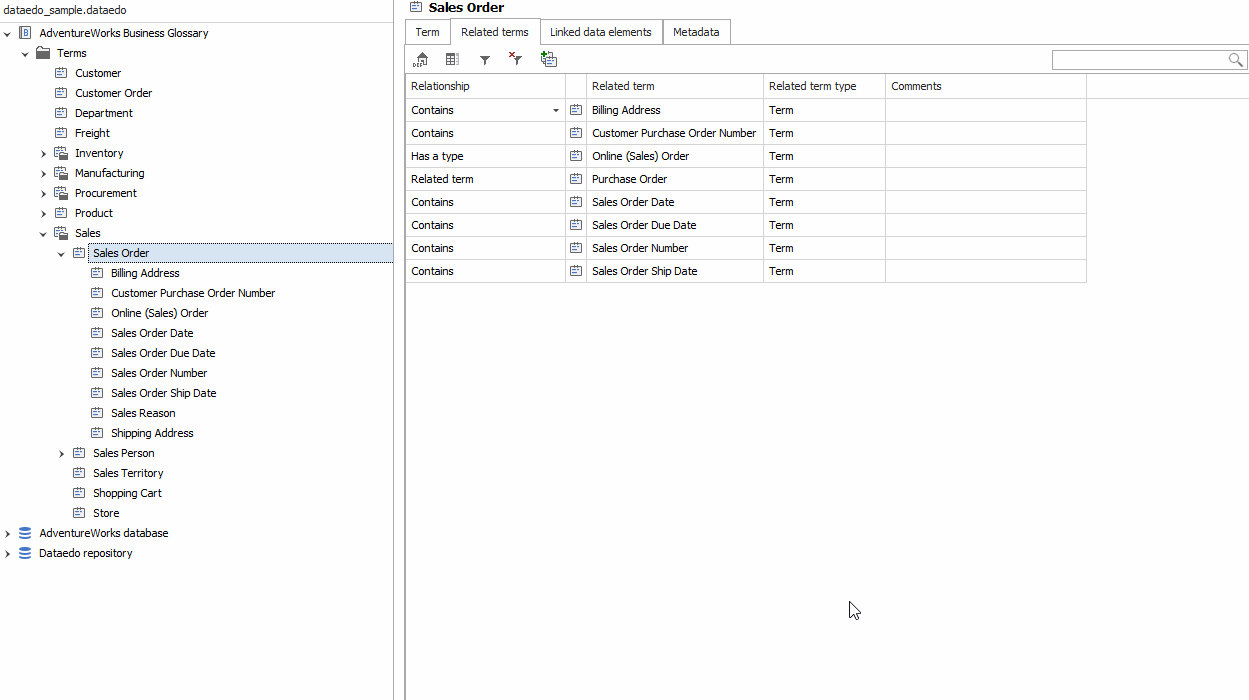Screen dimensions: 1249x700
Task: Click the search input field
Action: click(x=1138, y=61)
